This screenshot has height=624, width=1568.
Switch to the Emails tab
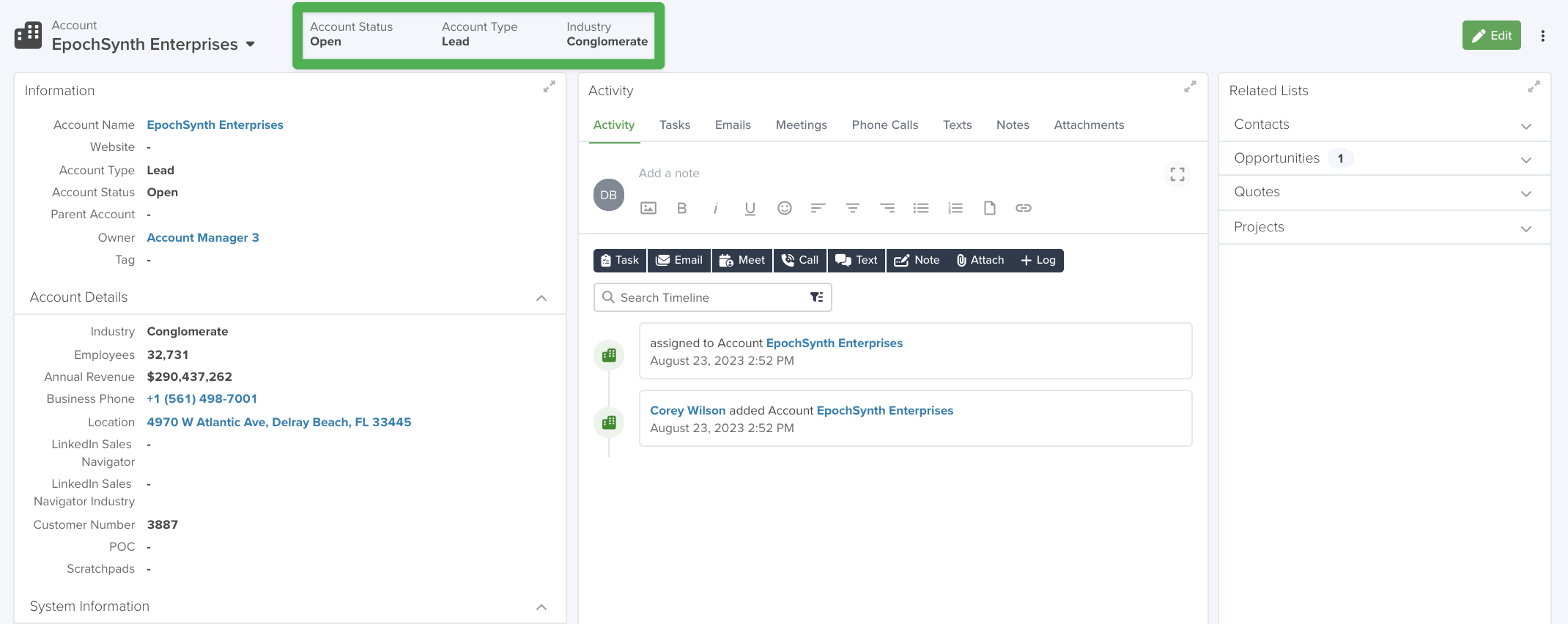(x=733, y=125)
